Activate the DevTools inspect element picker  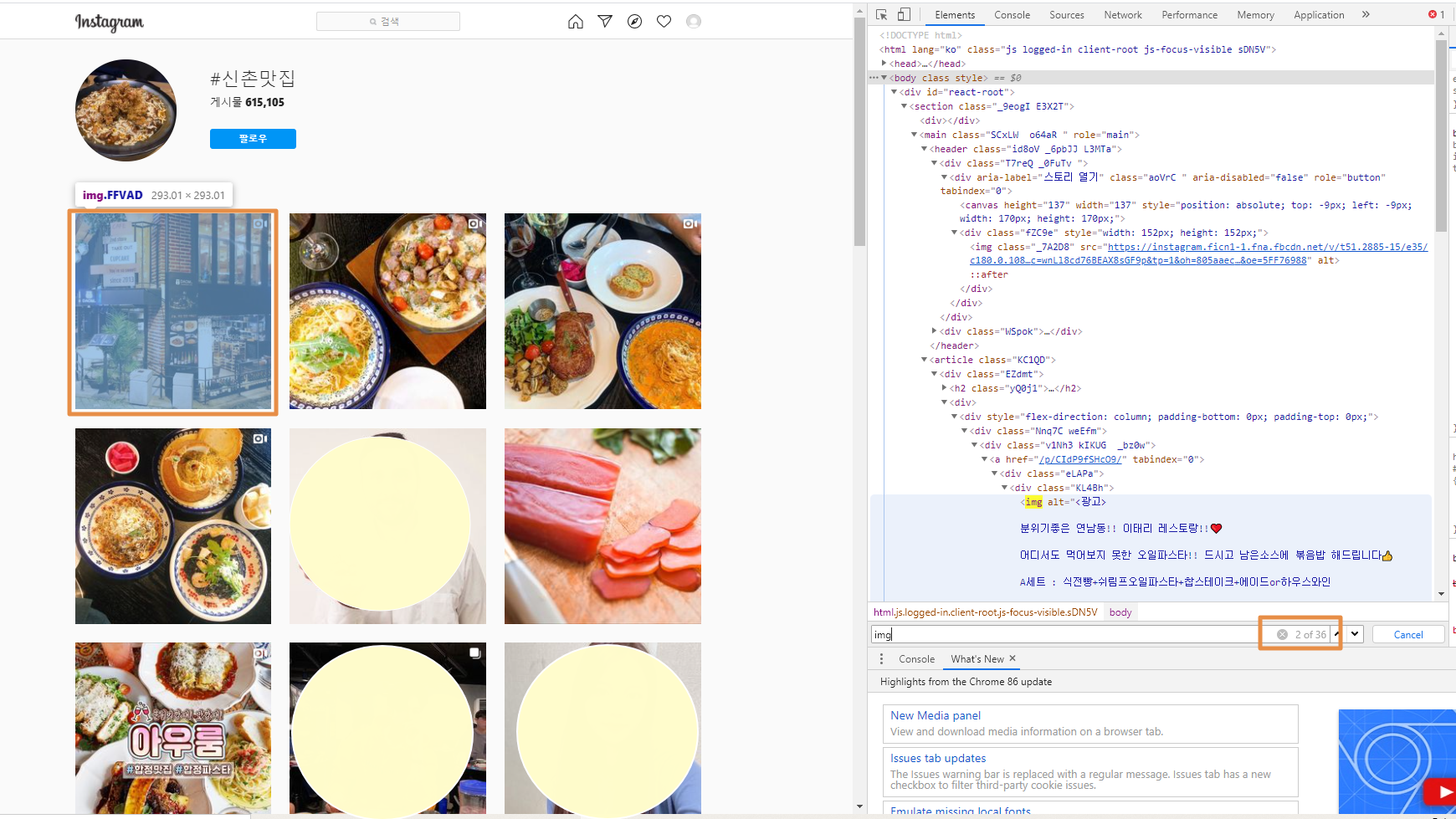tap(882, 15)
